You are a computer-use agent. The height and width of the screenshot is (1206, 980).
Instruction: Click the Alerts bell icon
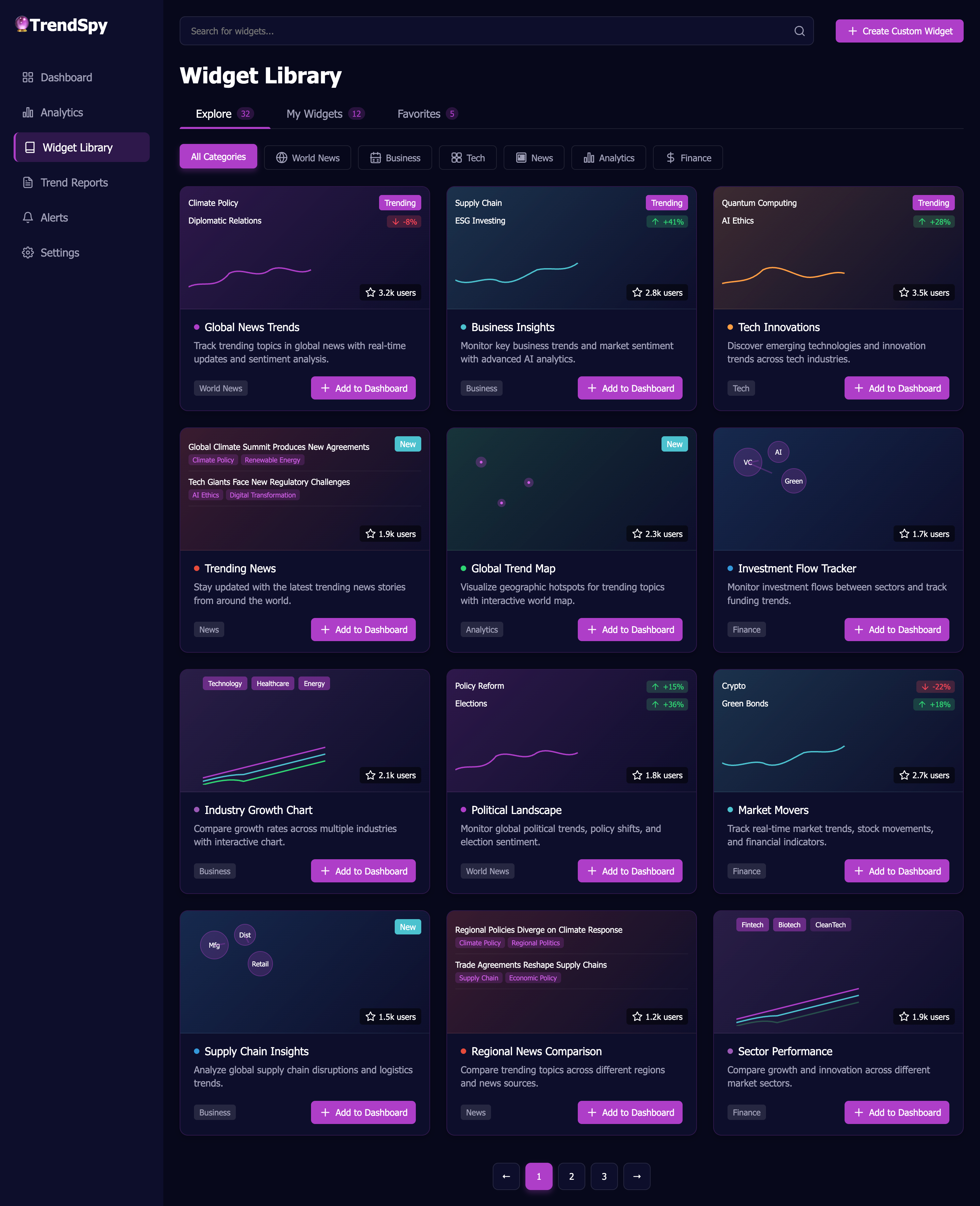point(28,217)
